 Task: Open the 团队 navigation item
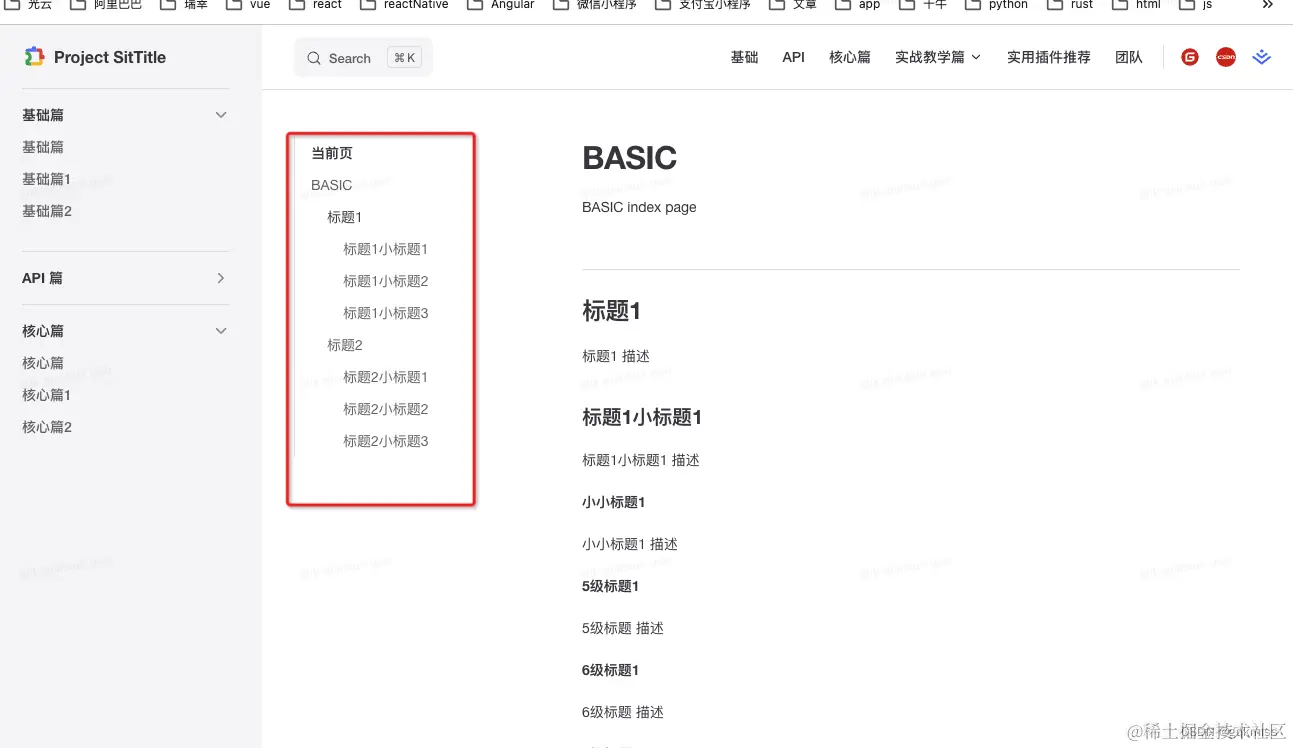click(x=1129, y=57)
